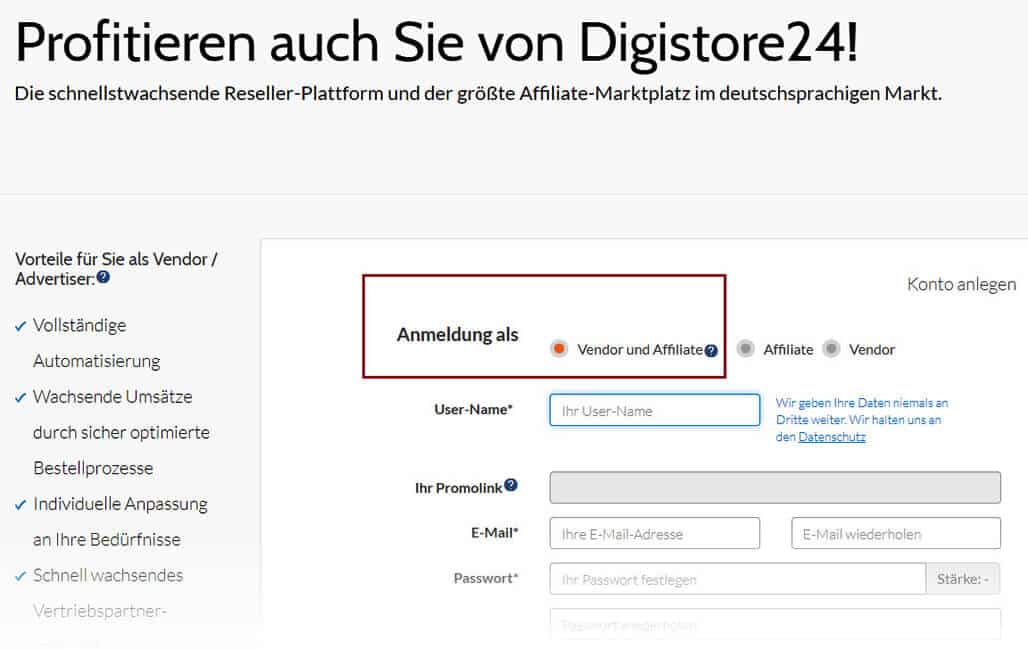Click the Passwort* field label

(485, 578)
